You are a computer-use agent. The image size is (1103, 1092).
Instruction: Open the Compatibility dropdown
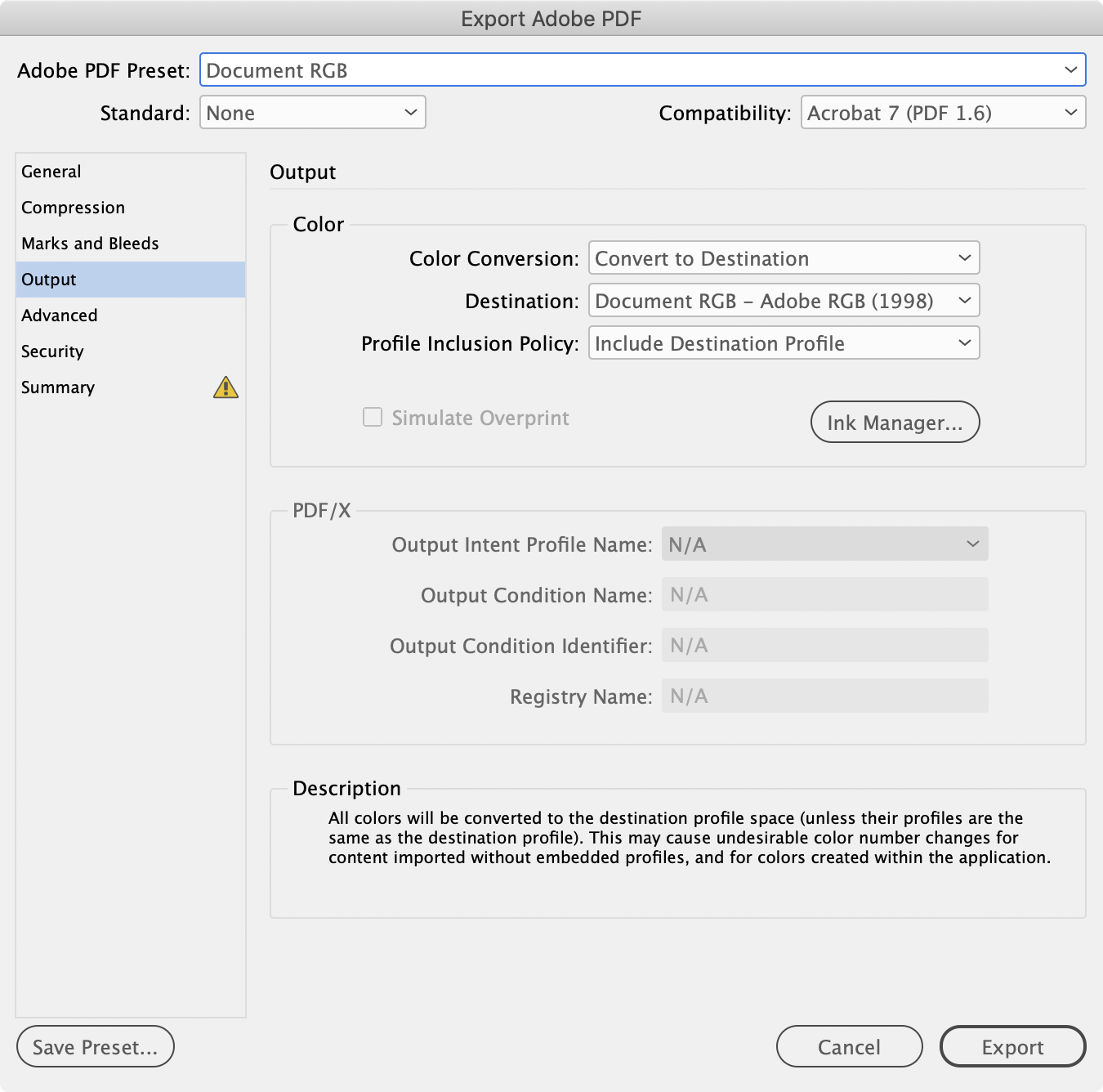(943, 113)
